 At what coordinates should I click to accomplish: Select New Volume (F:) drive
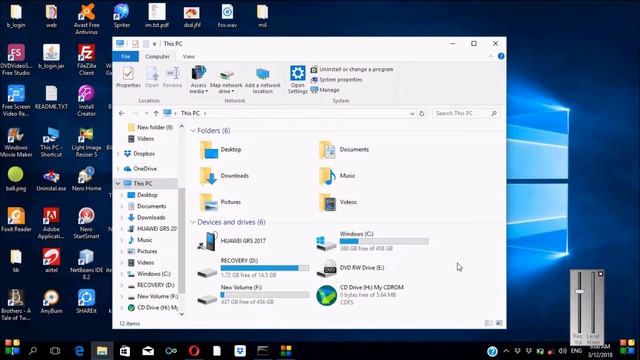[x=253, y=295]
